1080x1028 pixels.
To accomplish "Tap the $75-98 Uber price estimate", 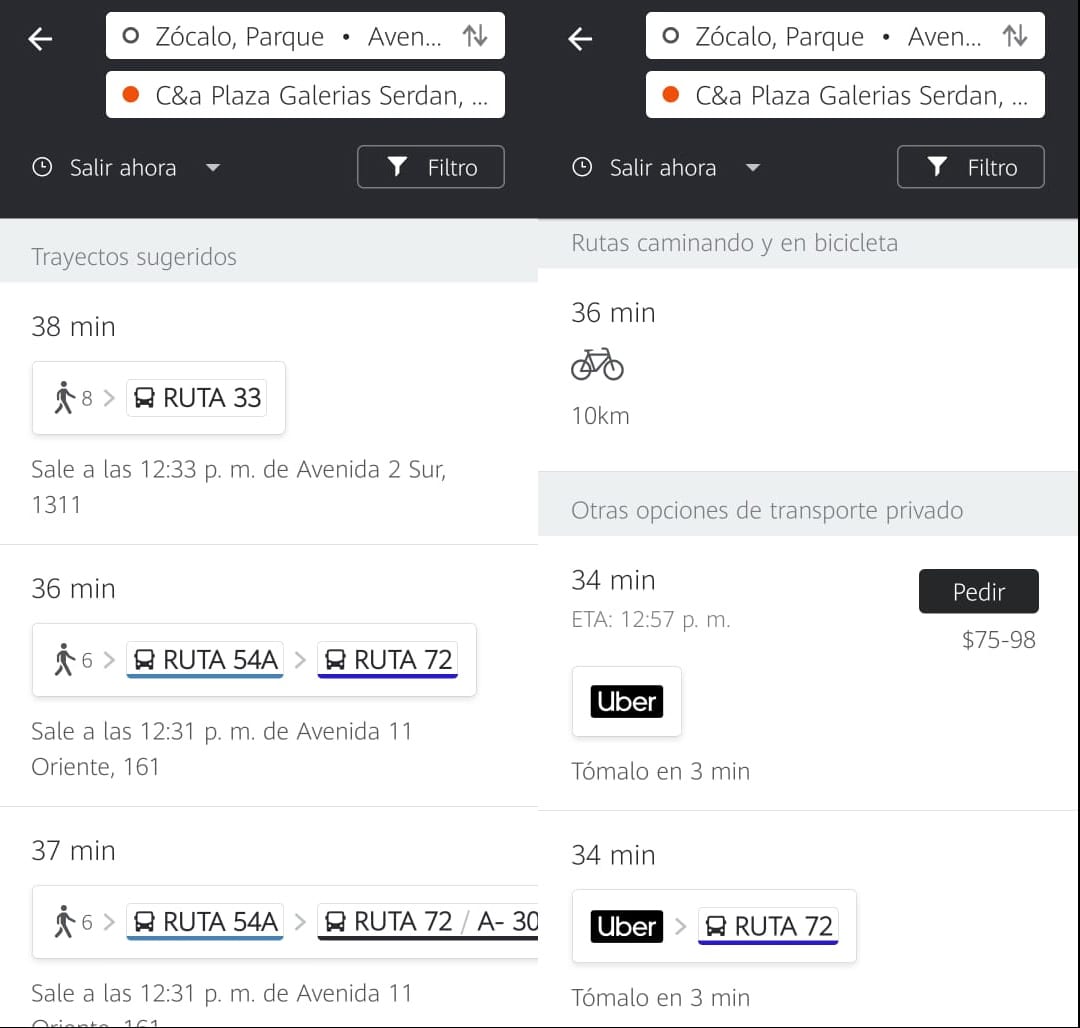I will [999, 640].
